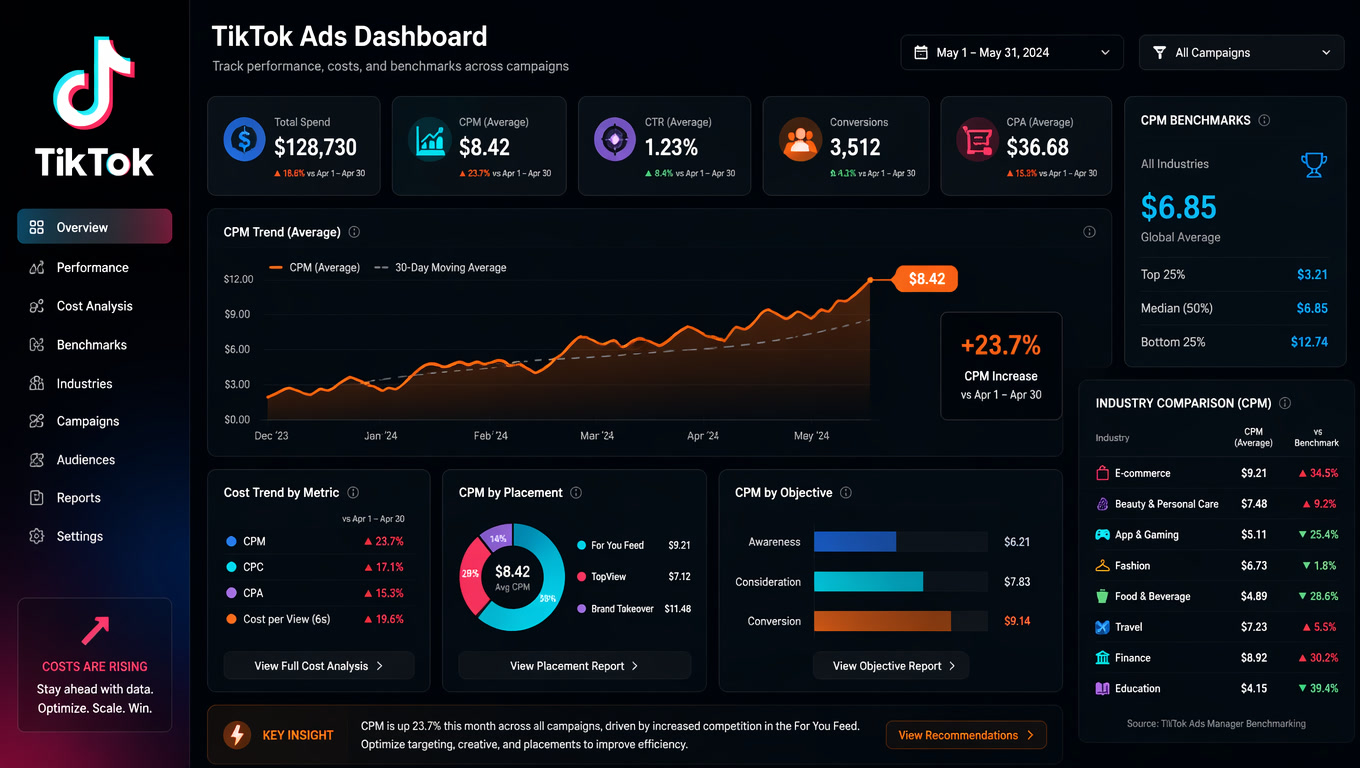Click the info icon next to Industry Comparison
The image size is (1360, 768).
(x=1285, y=403)
